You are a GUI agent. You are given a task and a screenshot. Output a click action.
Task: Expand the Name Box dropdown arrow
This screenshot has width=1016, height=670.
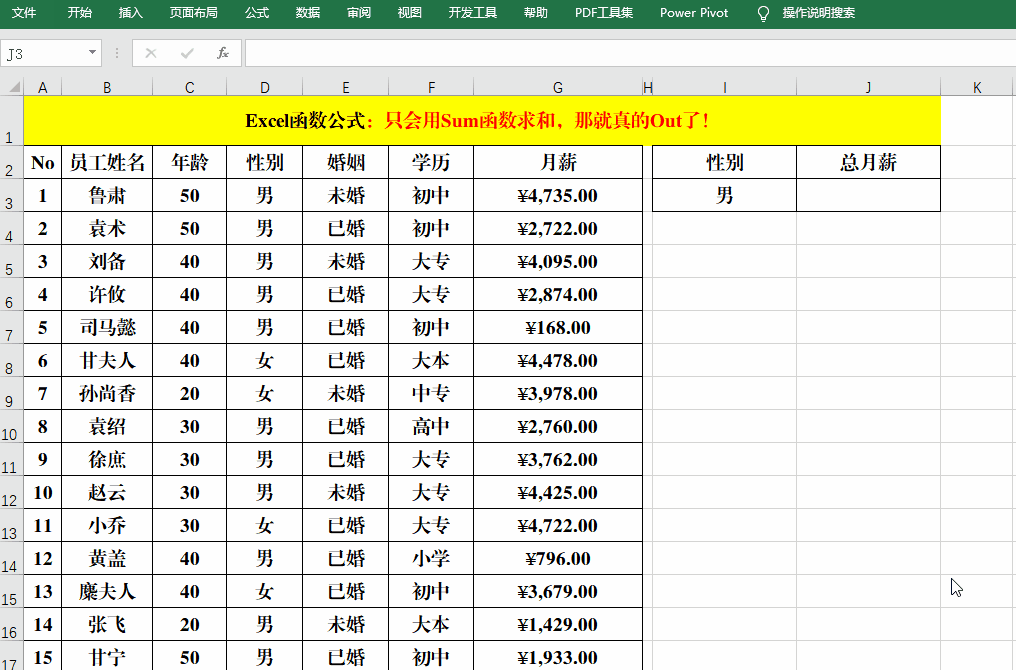pos(93,52)
